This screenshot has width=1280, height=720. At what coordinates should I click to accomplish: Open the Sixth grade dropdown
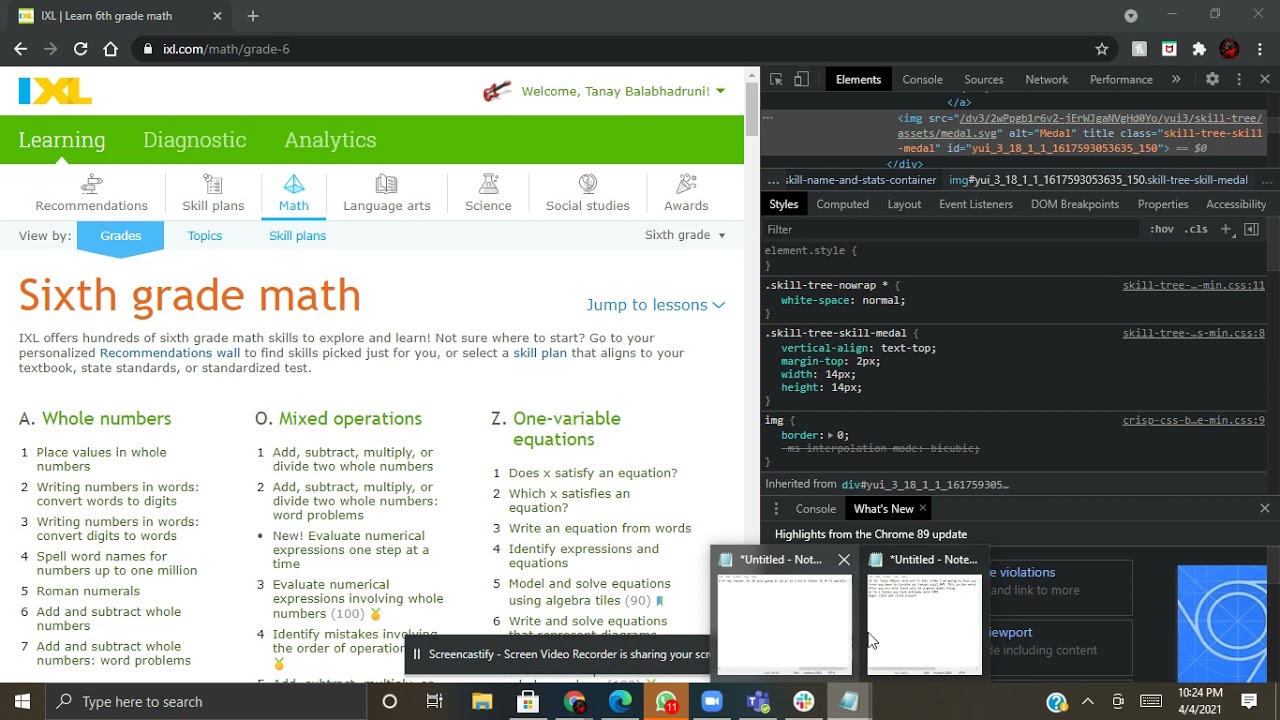pyautogui.click(x=685, y=235)
